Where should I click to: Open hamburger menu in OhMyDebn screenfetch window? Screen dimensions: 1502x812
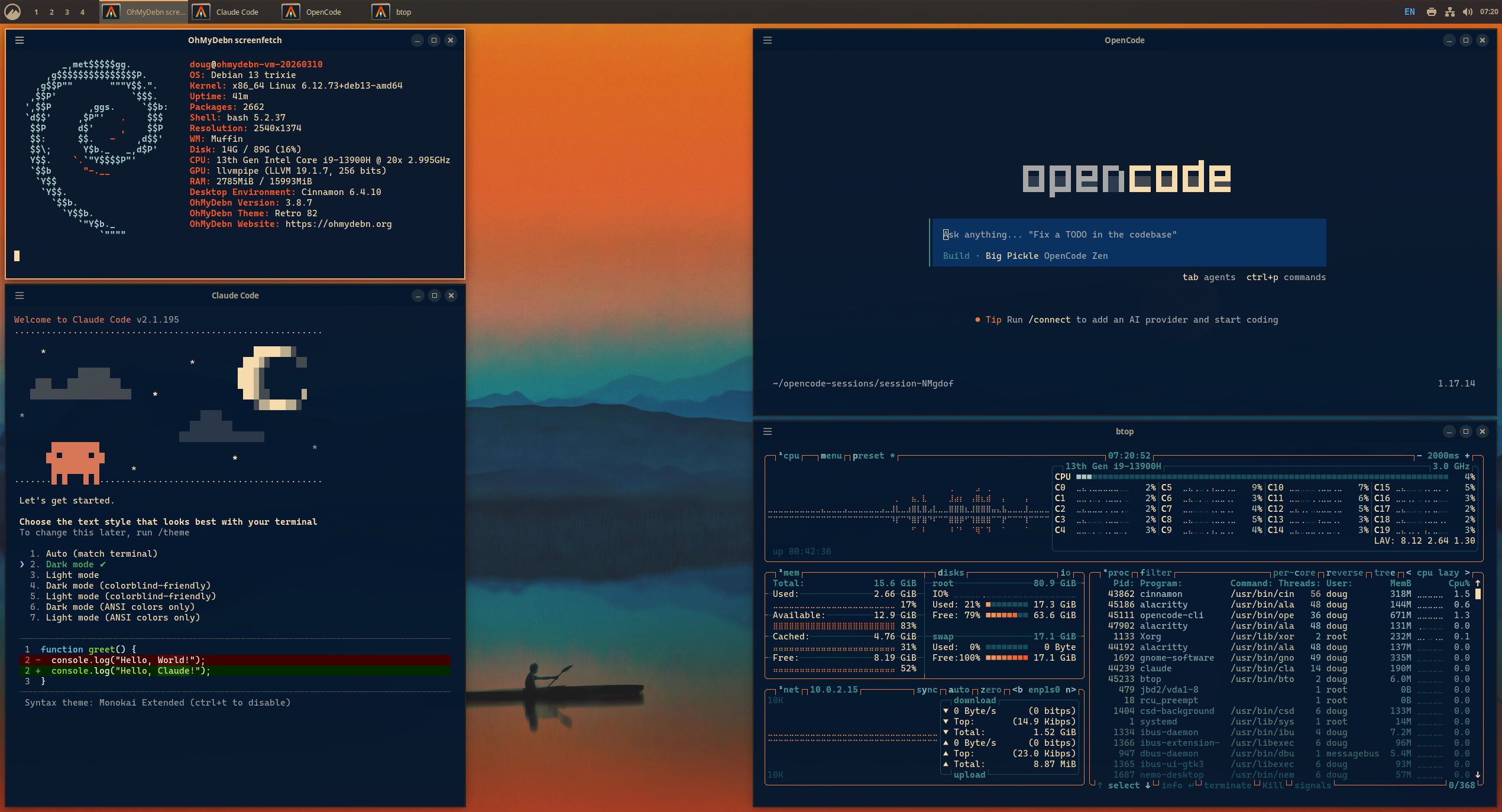tap(20, 40)
